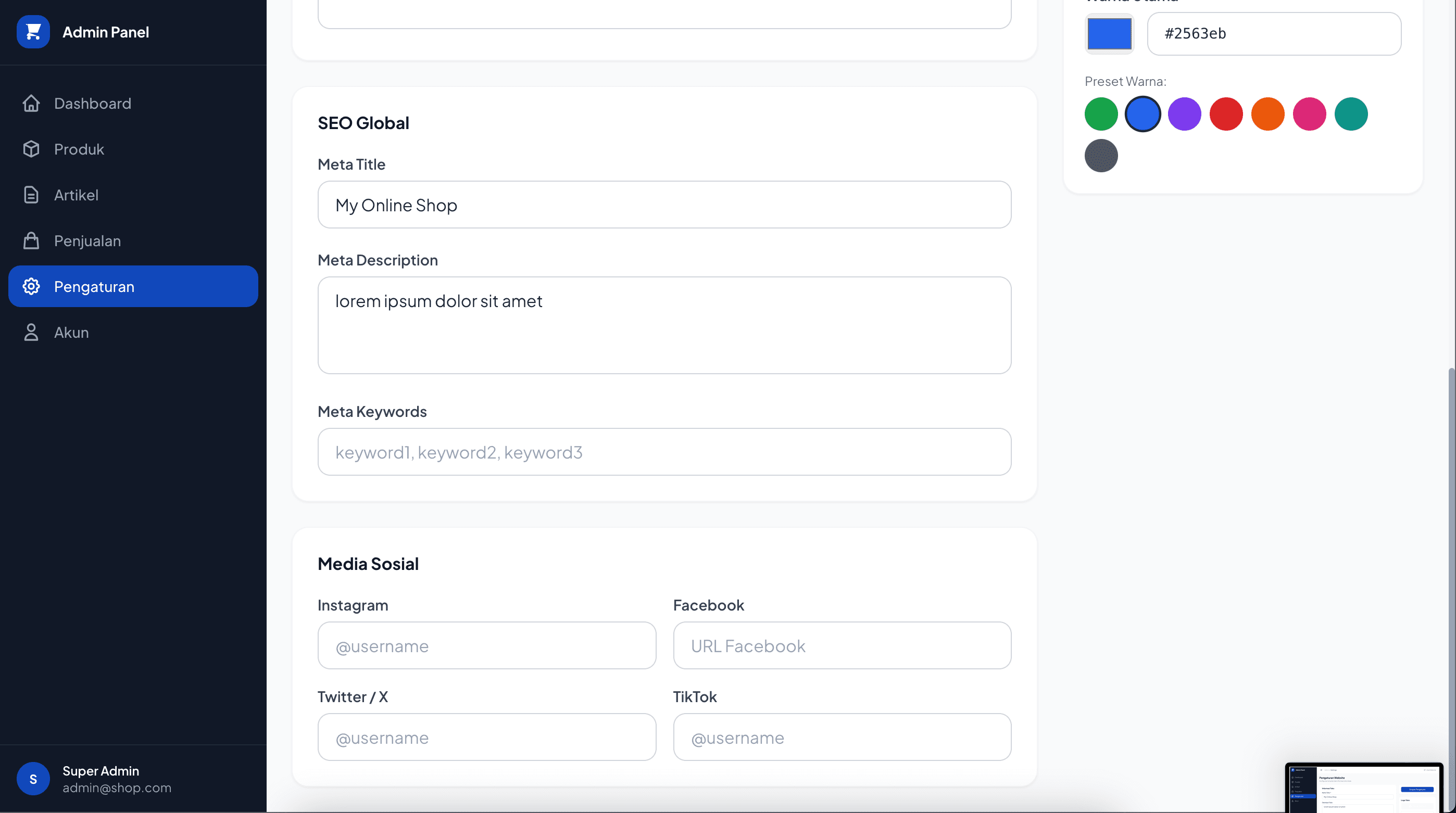The height and width of the screenshot is (813, 1456).
Task: Choose the purple preset color
Action: tap(1184, 114)
